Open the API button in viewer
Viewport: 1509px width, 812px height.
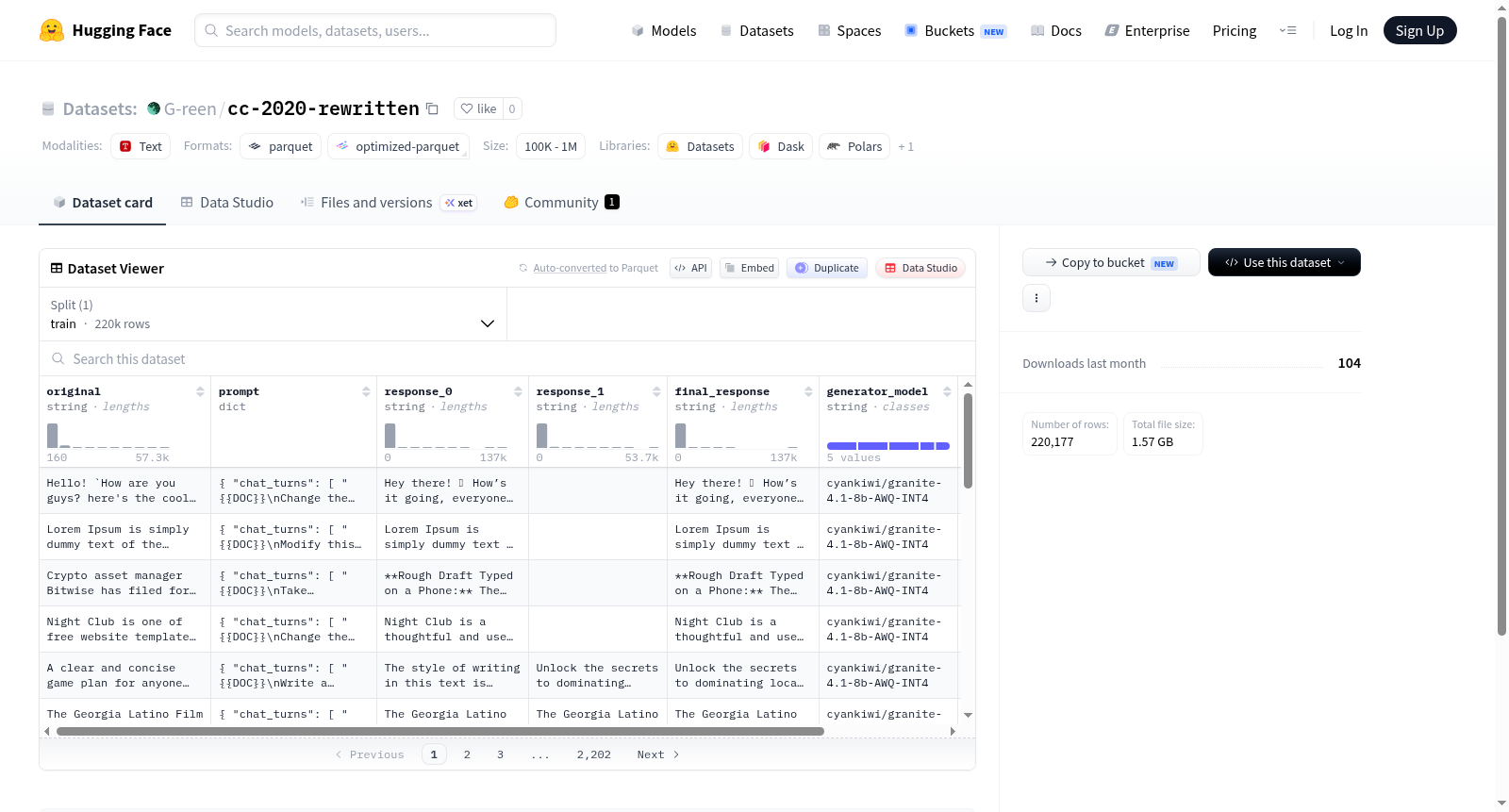690,268
